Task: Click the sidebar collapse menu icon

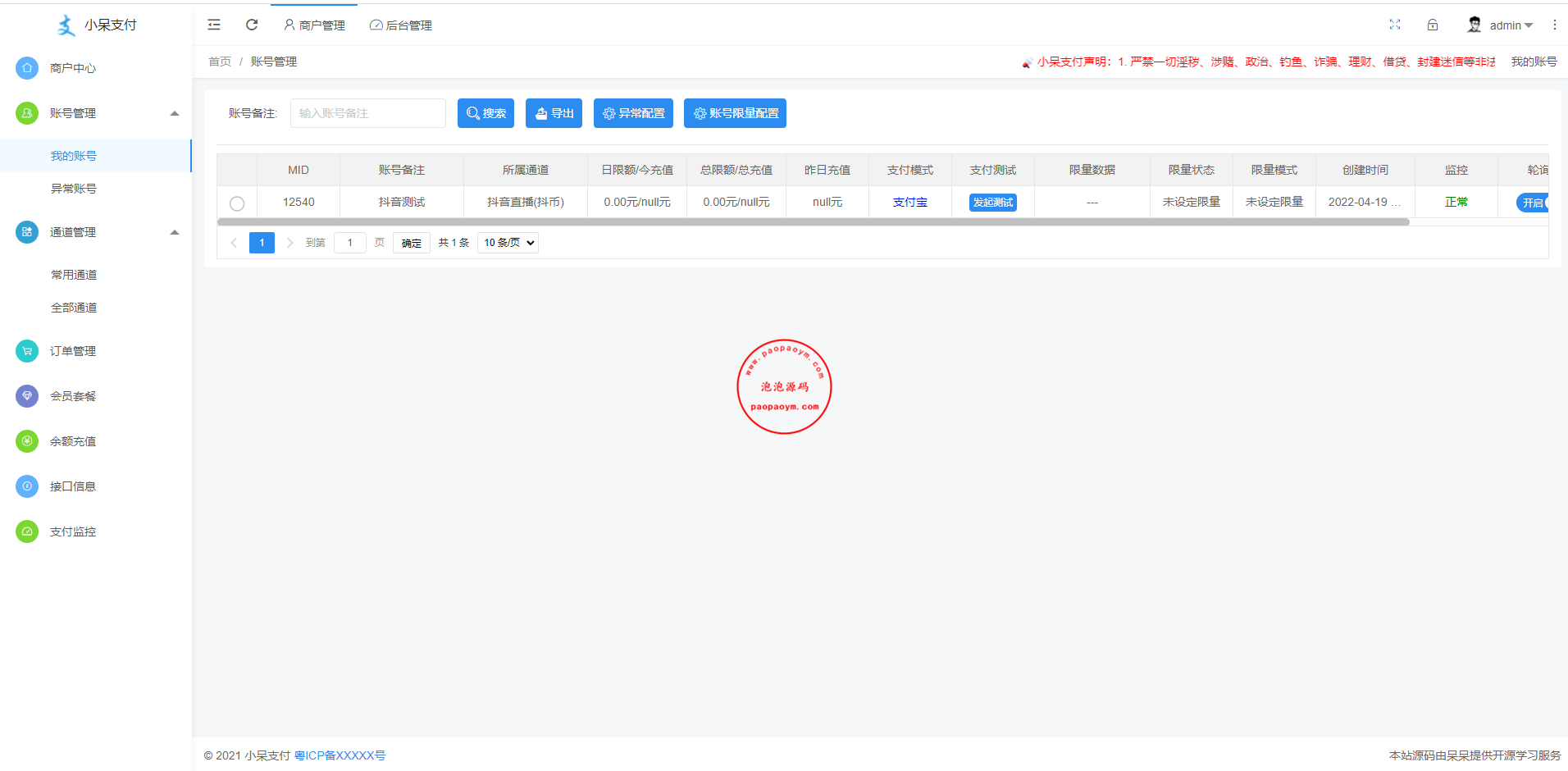Action: click(x=214, y=25)
